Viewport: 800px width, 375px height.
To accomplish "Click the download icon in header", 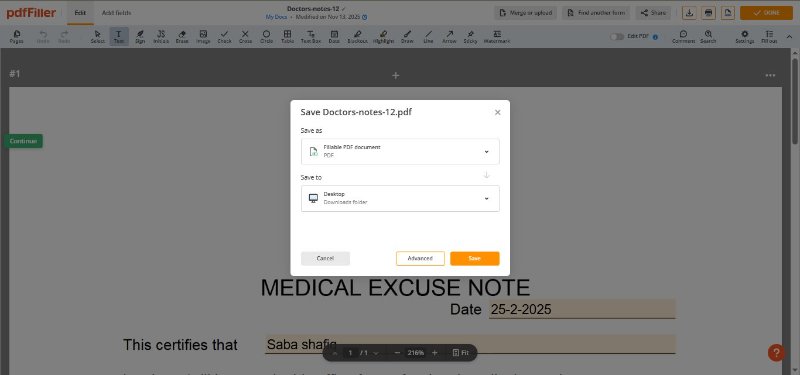I will coord(689,13).
